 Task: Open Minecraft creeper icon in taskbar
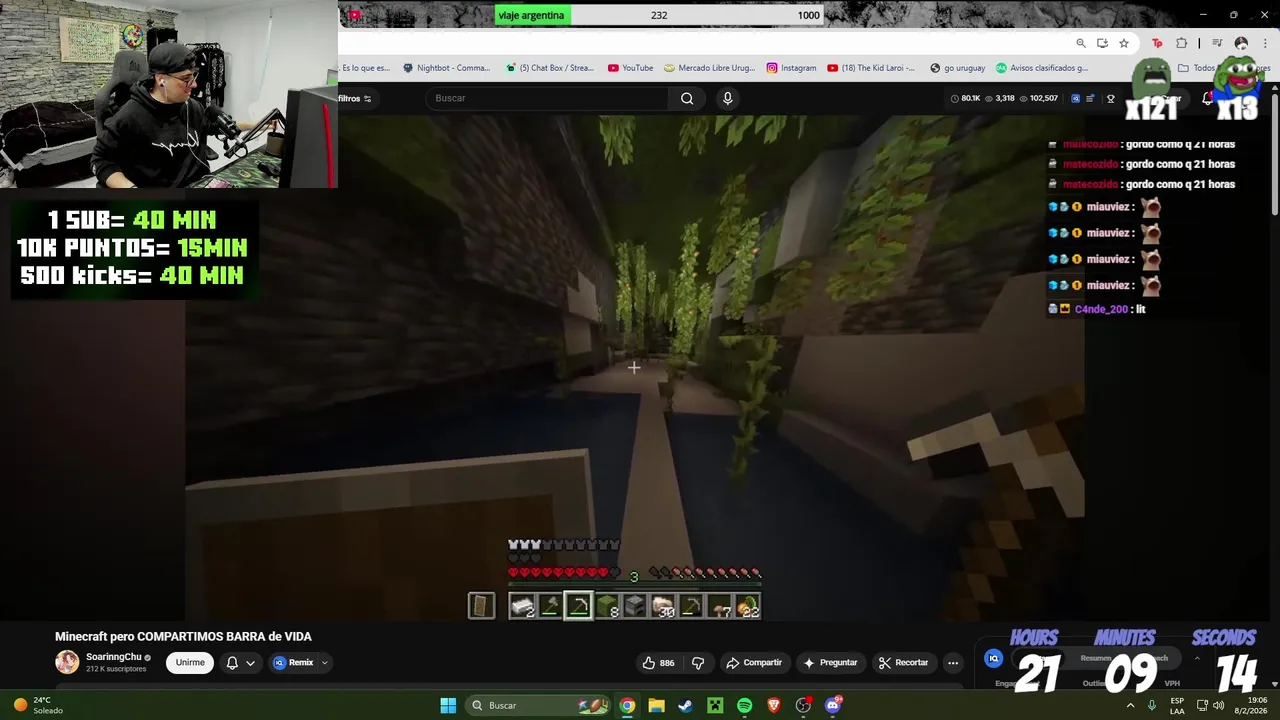point(715,705)
